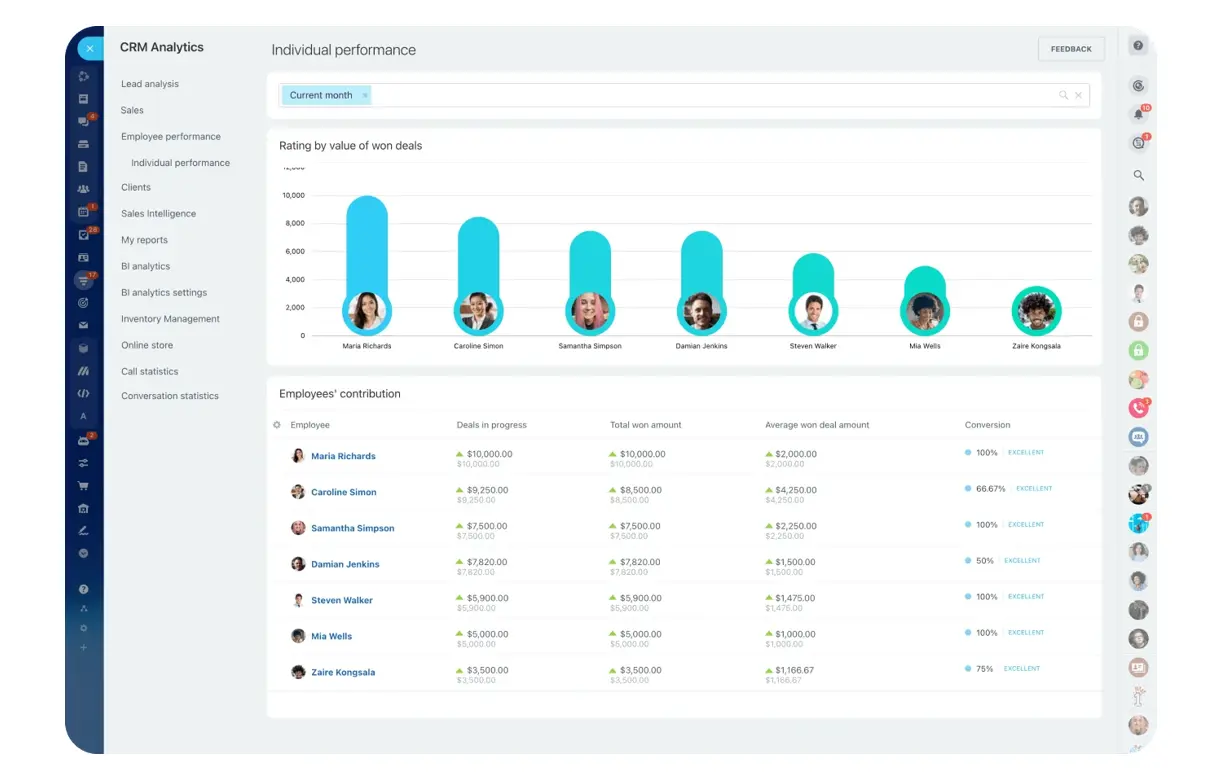Open the shopping cart icon in the left rail
The width and height of the screenshot is (1229, 772).
coord(84,486)
